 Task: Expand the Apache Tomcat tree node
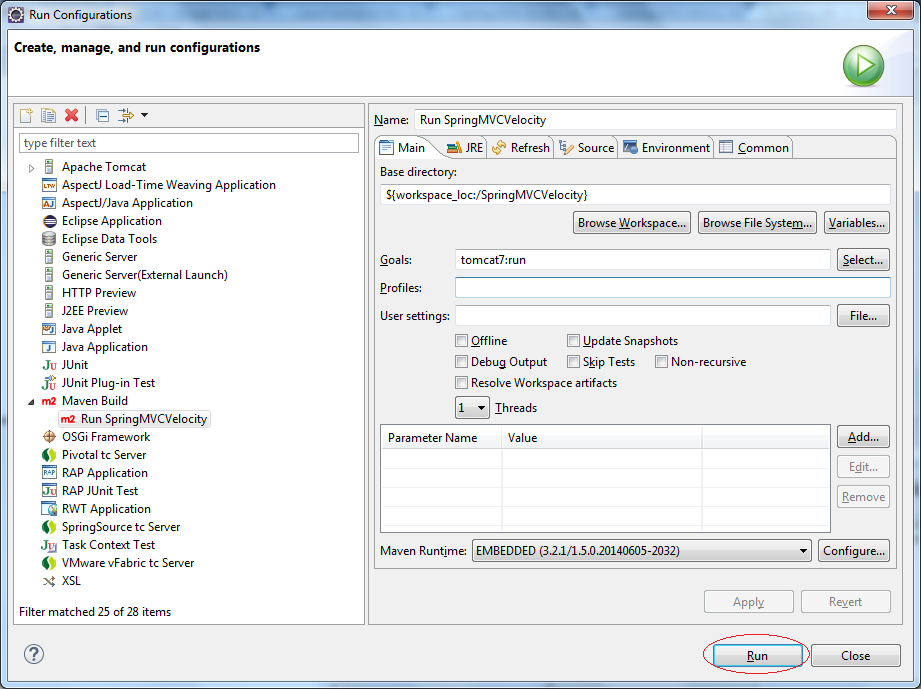pyautogui.click(x=31, y=168)
